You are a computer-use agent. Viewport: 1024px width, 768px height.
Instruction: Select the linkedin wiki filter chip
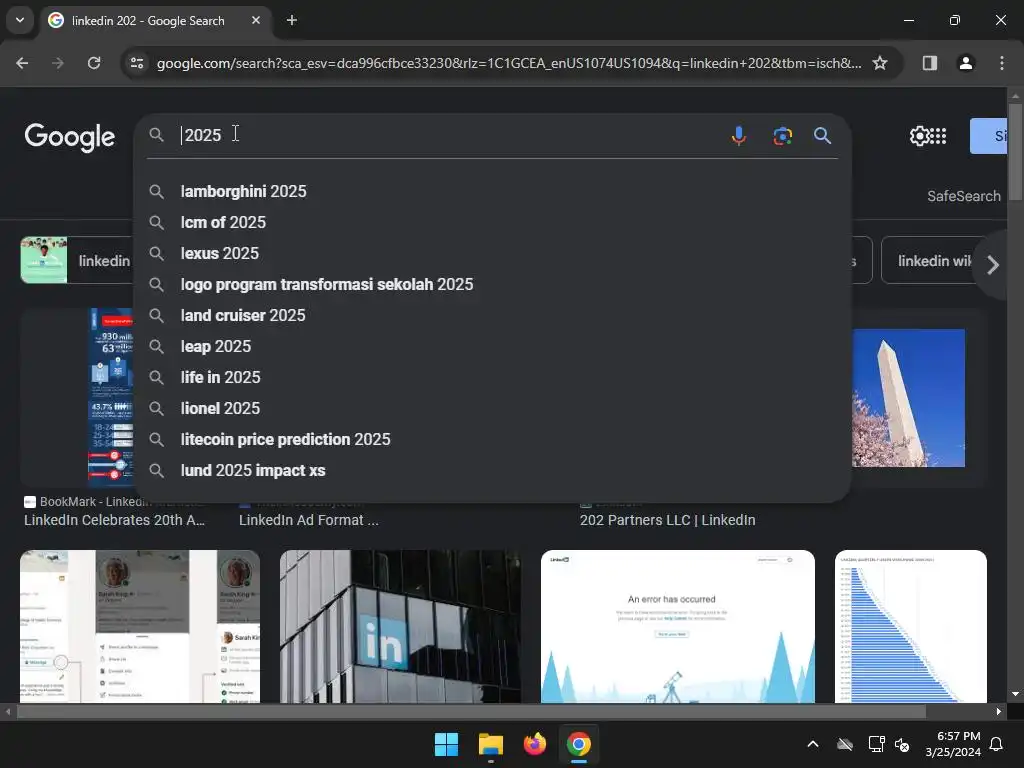(x=935, y=260)
